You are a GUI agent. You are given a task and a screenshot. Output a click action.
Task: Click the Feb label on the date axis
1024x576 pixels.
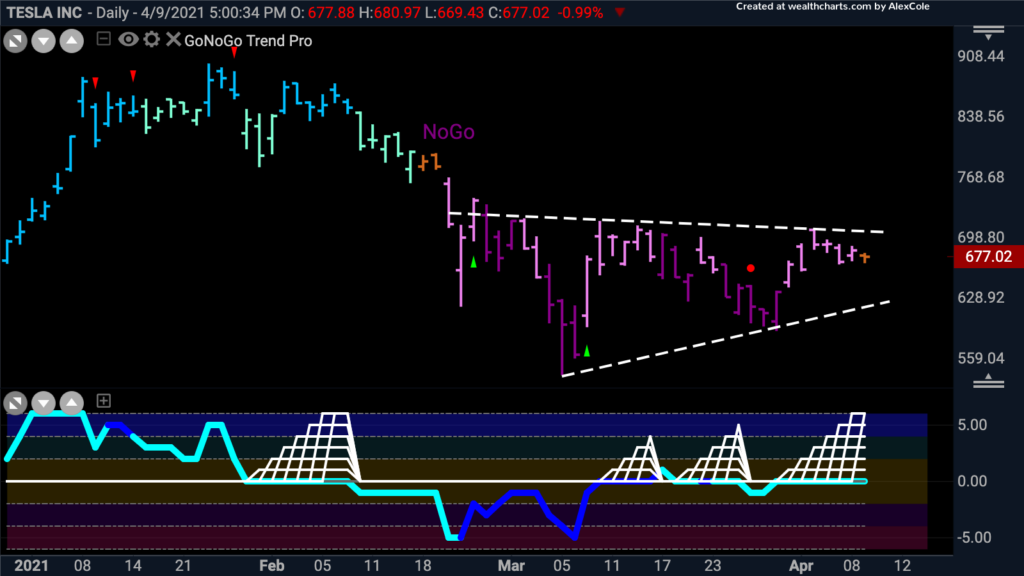pyautogui.click(x=272, y=566)
